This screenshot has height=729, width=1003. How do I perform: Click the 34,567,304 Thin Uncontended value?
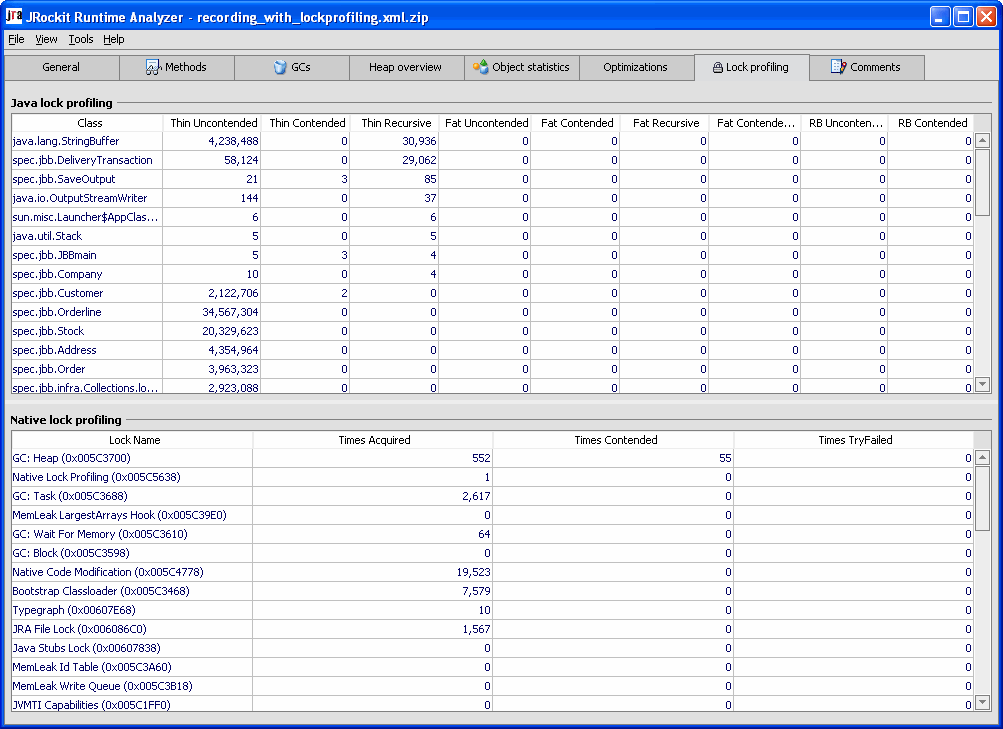[x=230, y=312]
